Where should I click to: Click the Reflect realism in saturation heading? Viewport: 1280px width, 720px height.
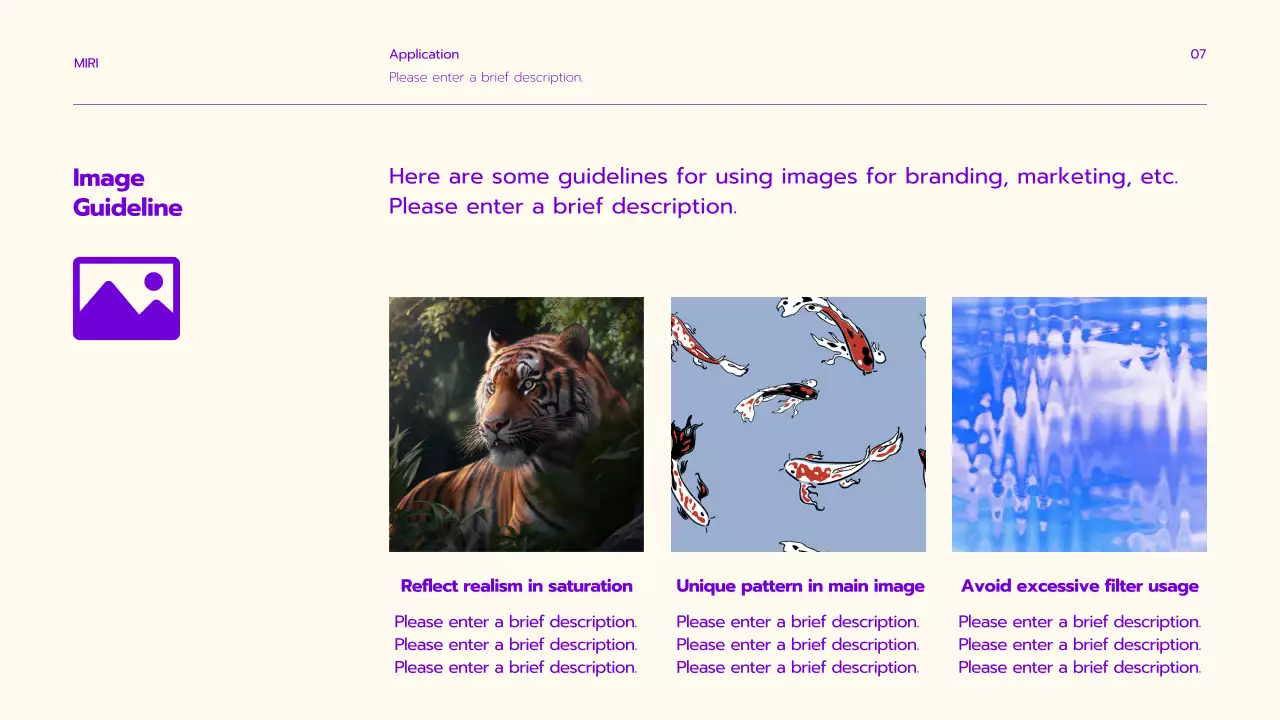tap(516, 586)
